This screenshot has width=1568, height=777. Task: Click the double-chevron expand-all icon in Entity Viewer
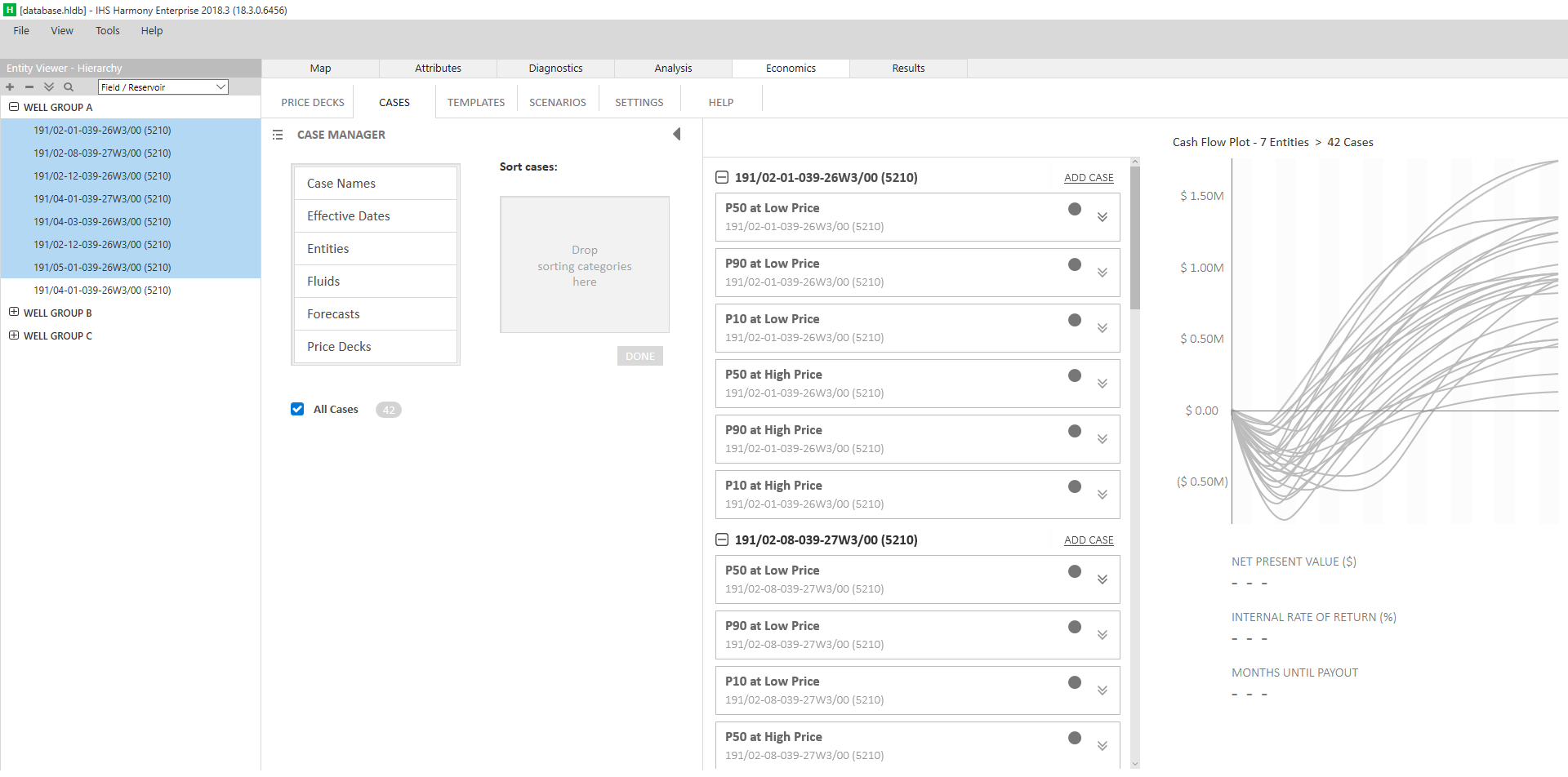pos(49,87)
